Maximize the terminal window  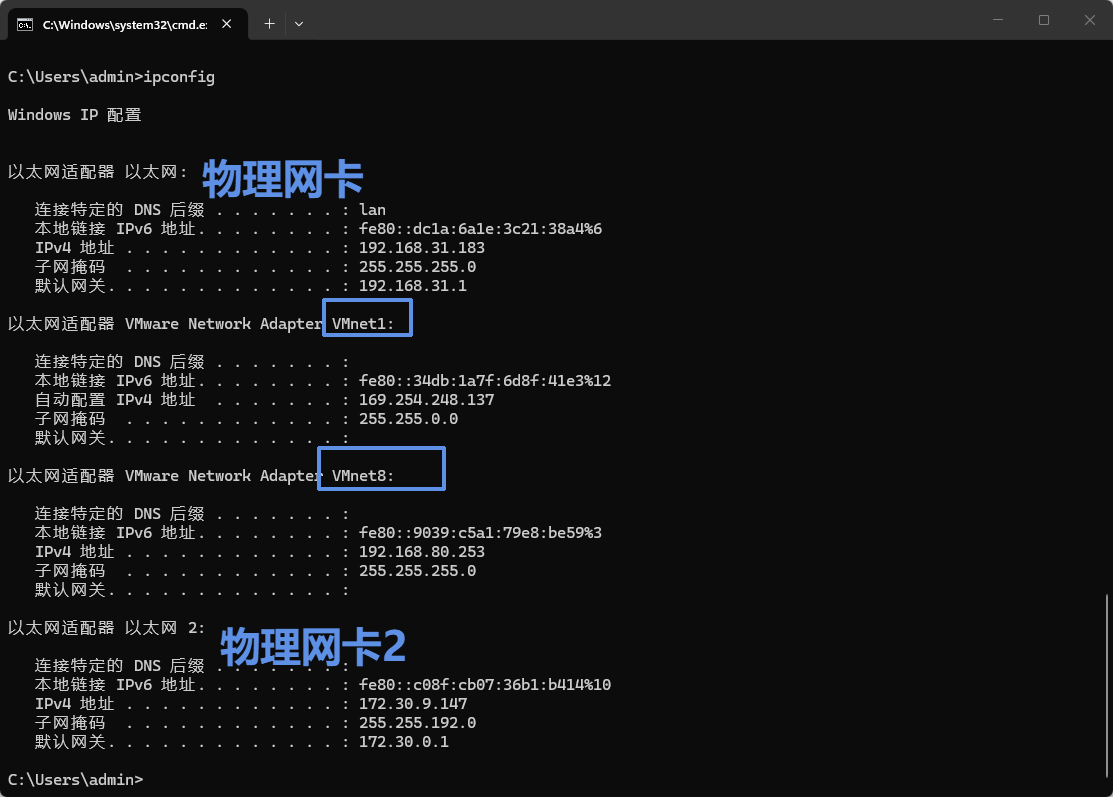[1044, 20]
